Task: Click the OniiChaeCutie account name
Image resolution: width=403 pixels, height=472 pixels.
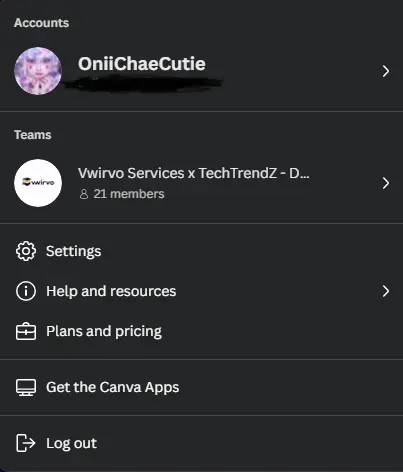Action: coord(142,64)
